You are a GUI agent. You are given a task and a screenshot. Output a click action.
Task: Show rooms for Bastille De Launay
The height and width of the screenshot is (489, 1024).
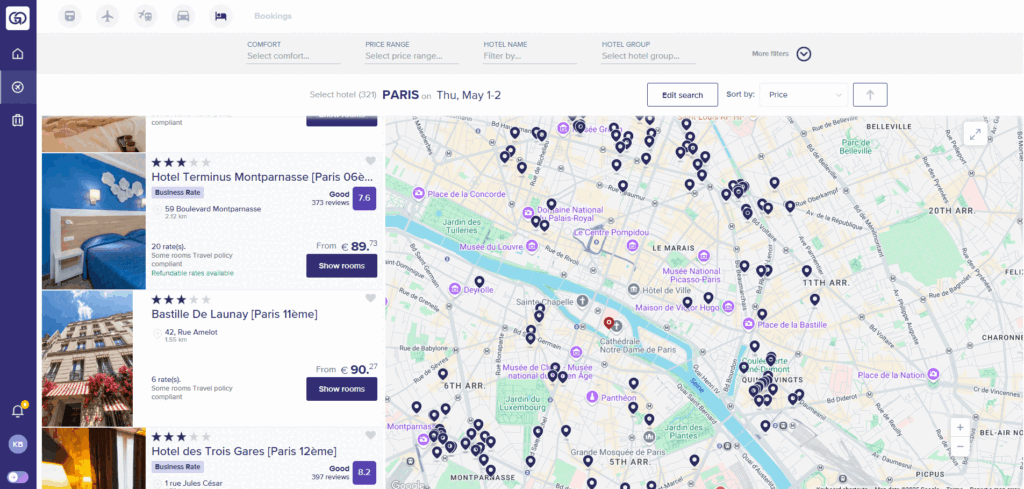point(341,389)
